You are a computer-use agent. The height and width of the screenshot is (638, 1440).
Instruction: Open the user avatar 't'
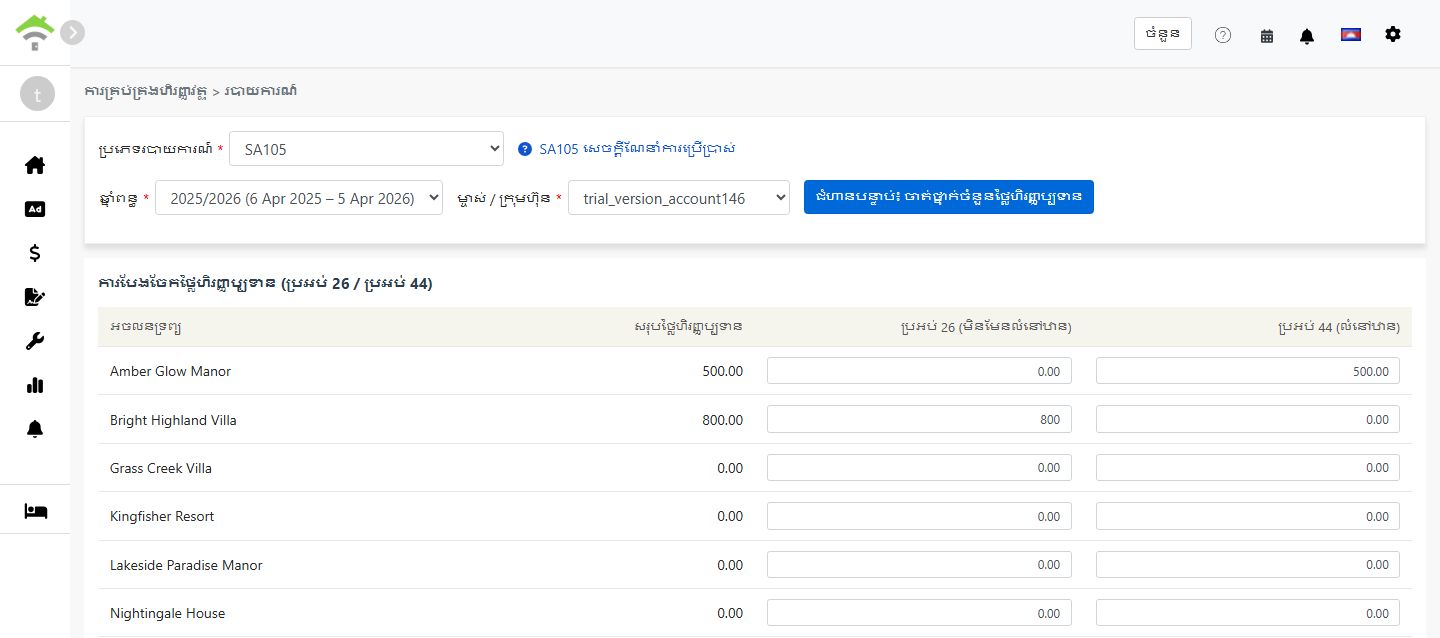click(37, 95)
